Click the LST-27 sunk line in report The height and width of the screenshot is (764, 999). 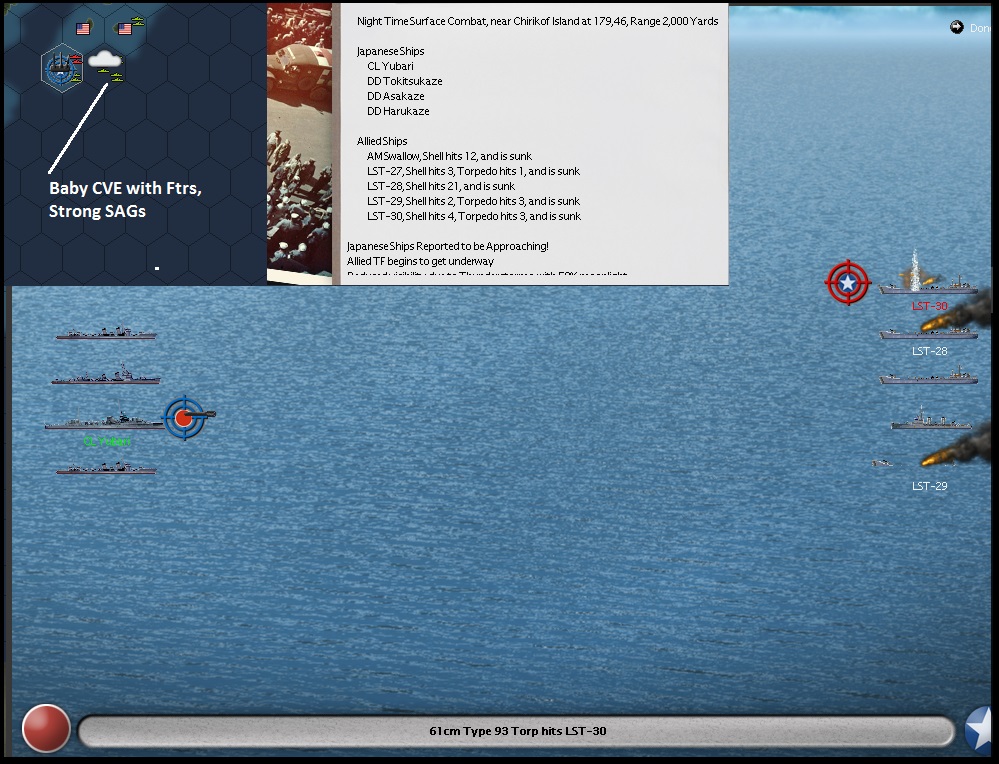[x=473, y=171]
